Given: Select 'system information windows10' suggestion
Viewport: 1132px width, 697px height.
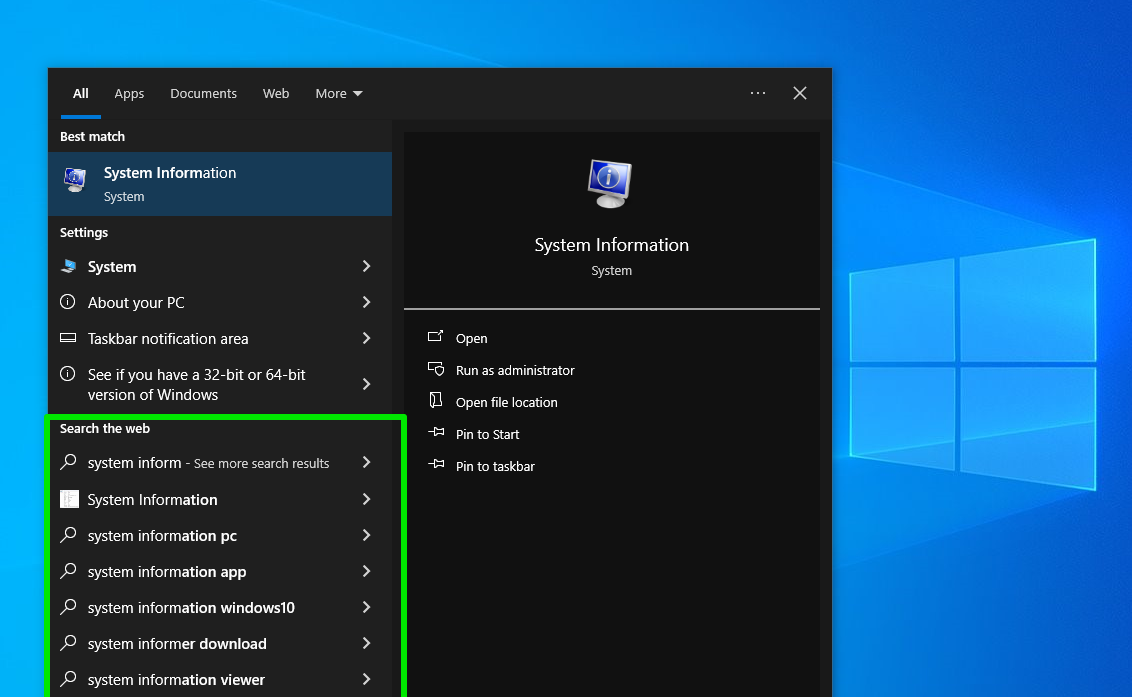Looking at the screenshot, I should (220, 607).
